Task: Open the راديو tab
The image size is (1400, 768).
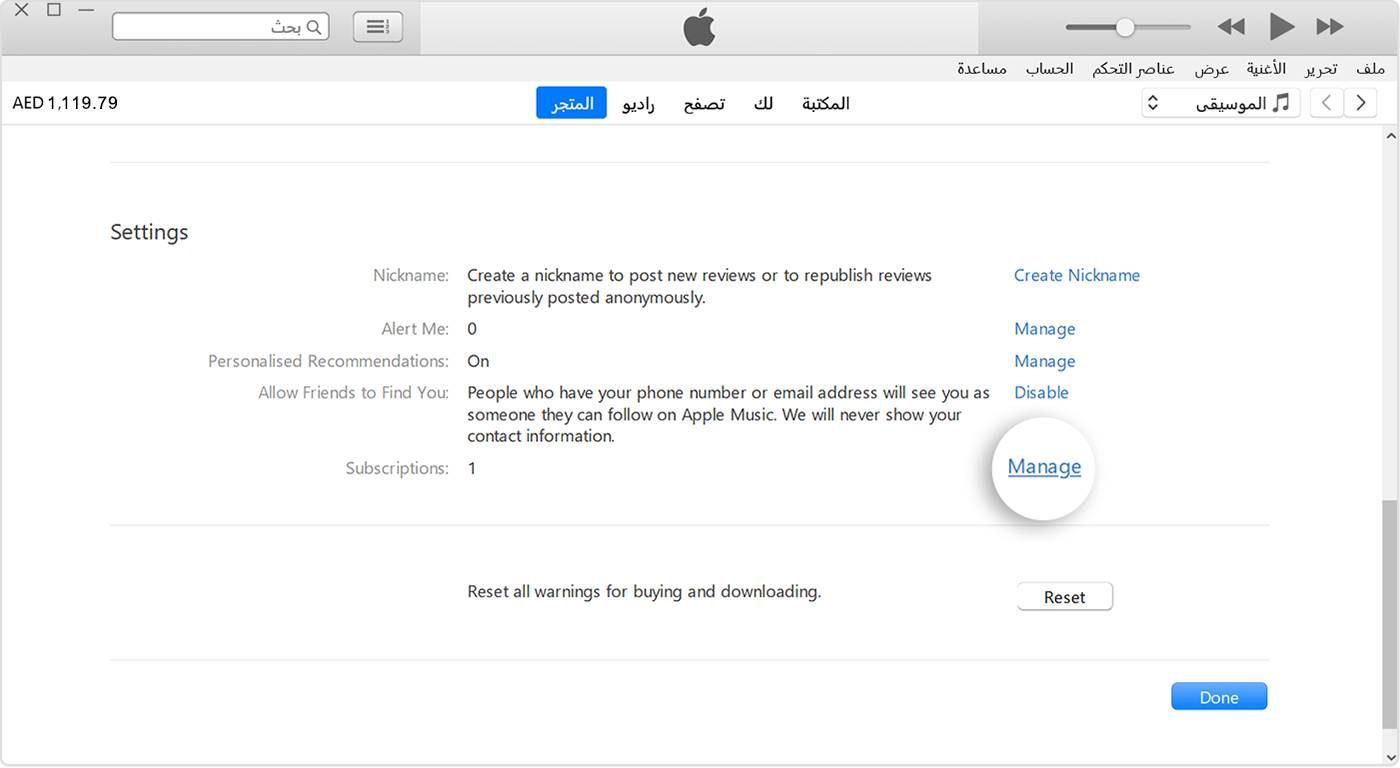Action: [638, 103]
